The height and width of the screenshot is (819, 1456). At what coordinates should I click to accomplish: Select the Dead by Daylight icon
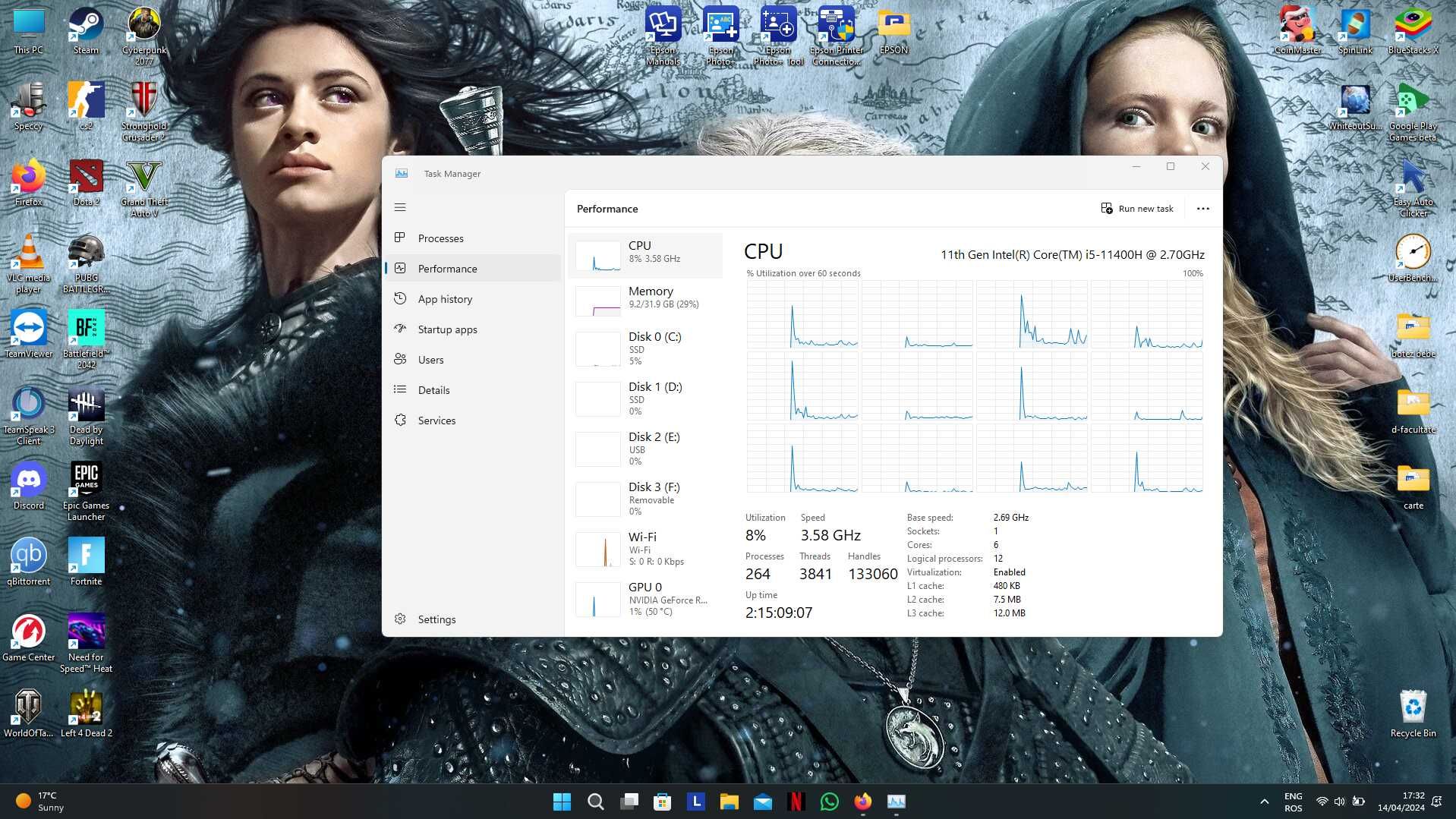click(x=86, y=416)
